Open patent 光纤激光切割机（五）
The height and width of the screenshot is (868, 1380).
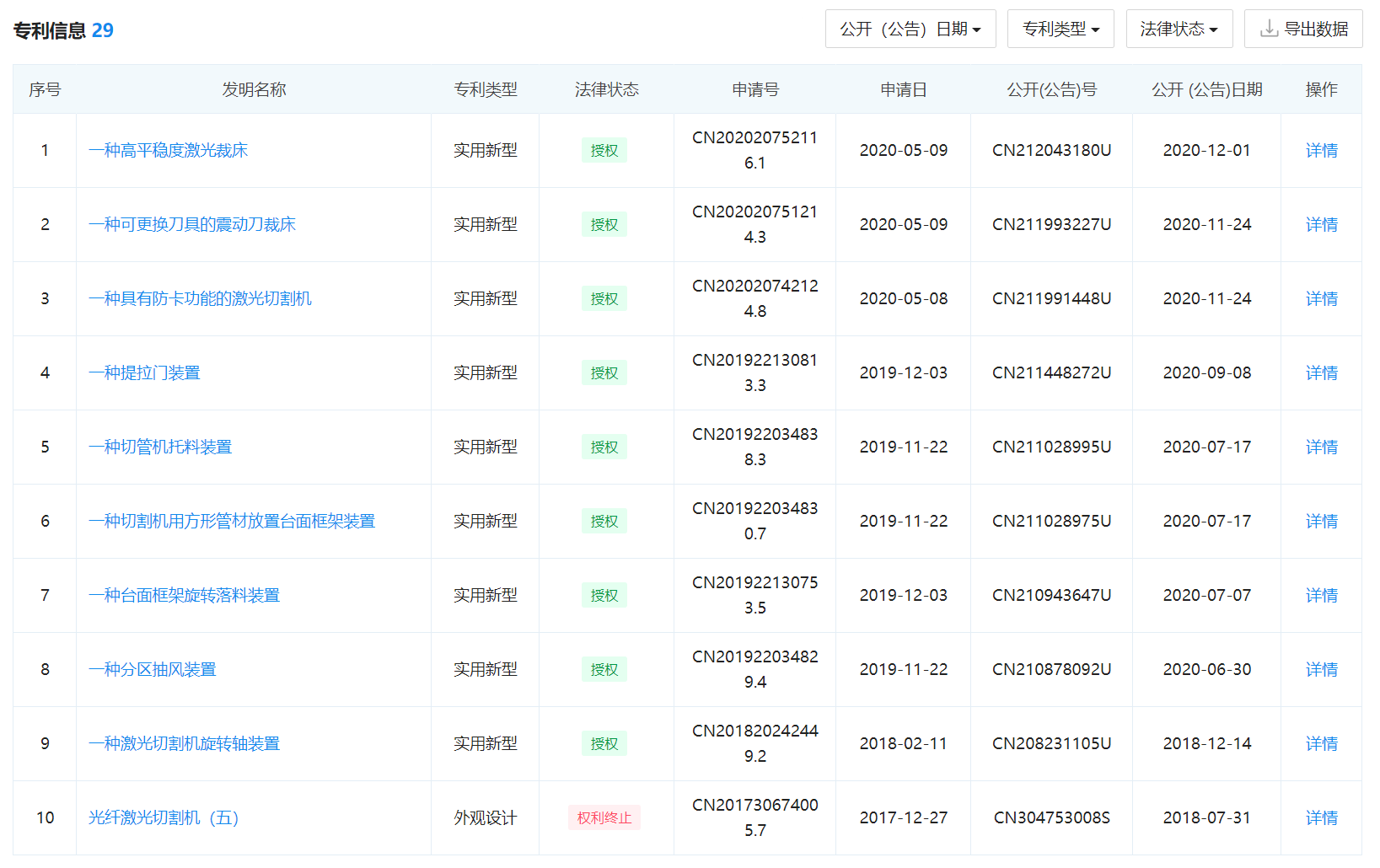pyautogui.click(x=164, y=818)
